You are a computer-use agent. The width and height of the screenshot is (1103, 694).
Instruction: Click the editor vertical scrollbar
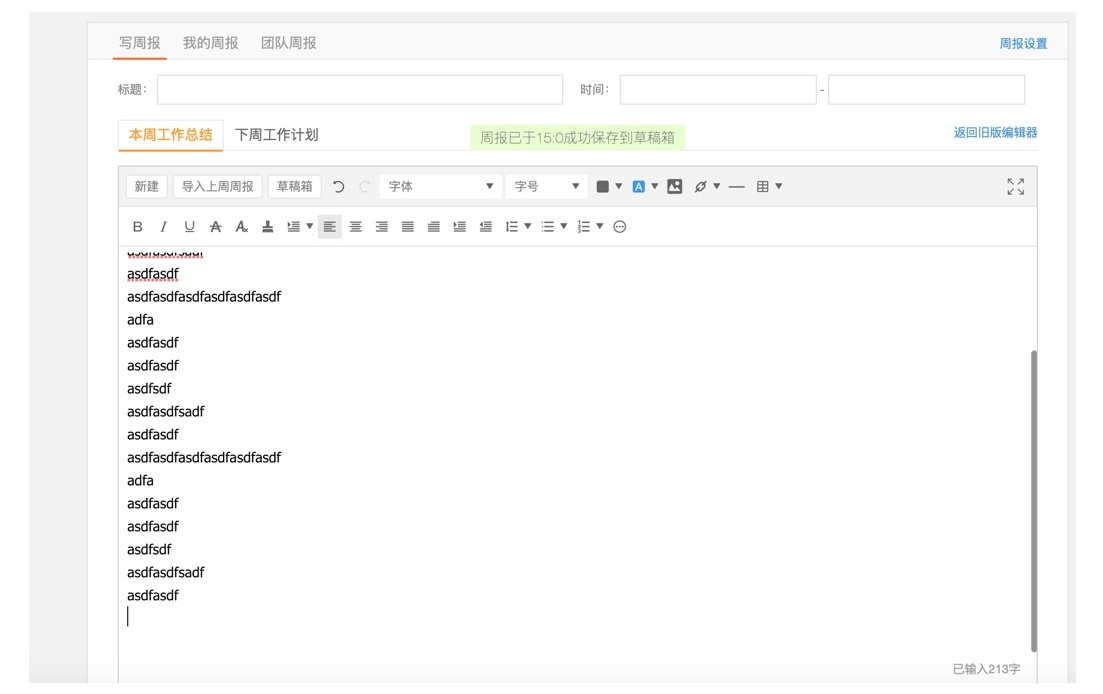click(1033, 501)
